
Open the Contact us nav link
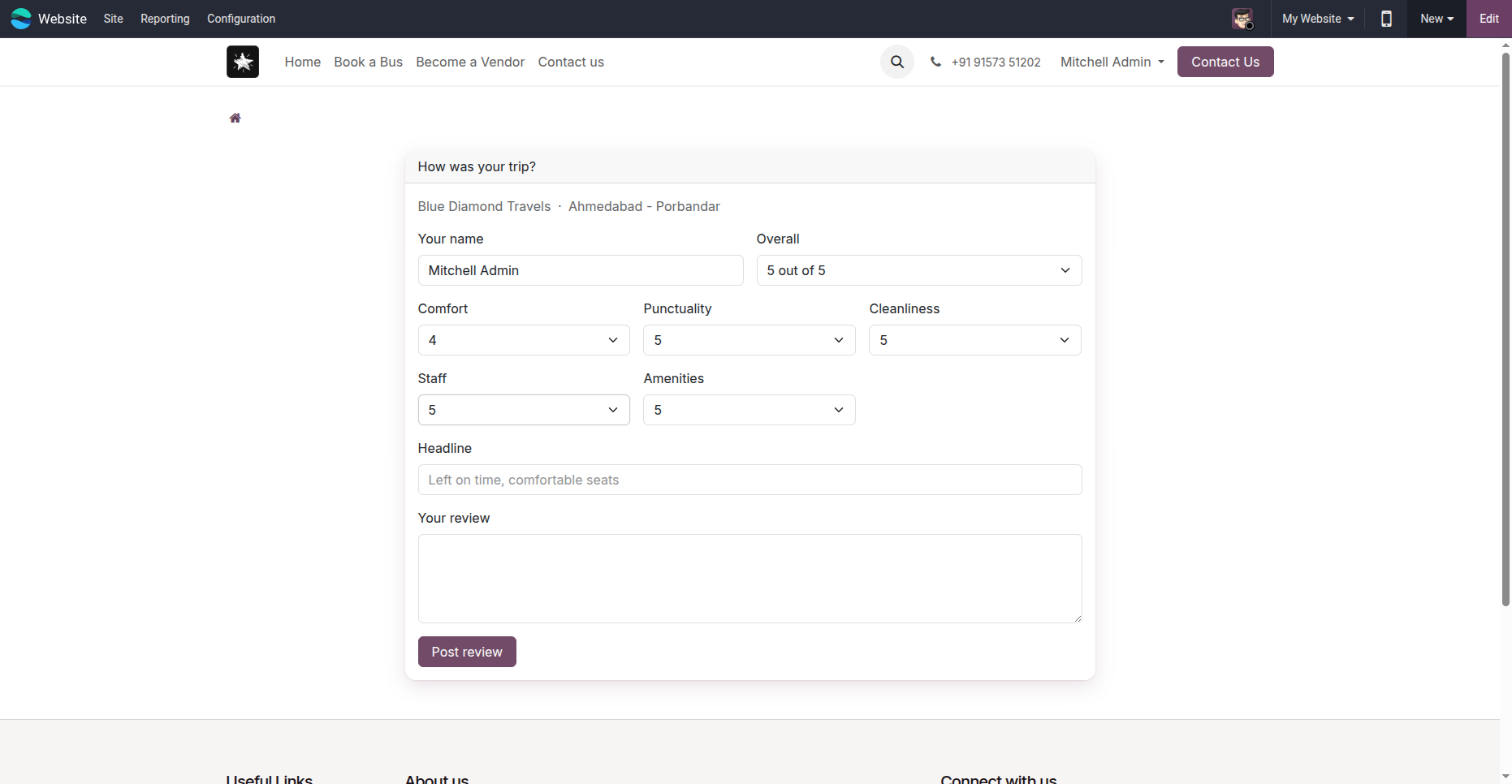tap(571, 62)
